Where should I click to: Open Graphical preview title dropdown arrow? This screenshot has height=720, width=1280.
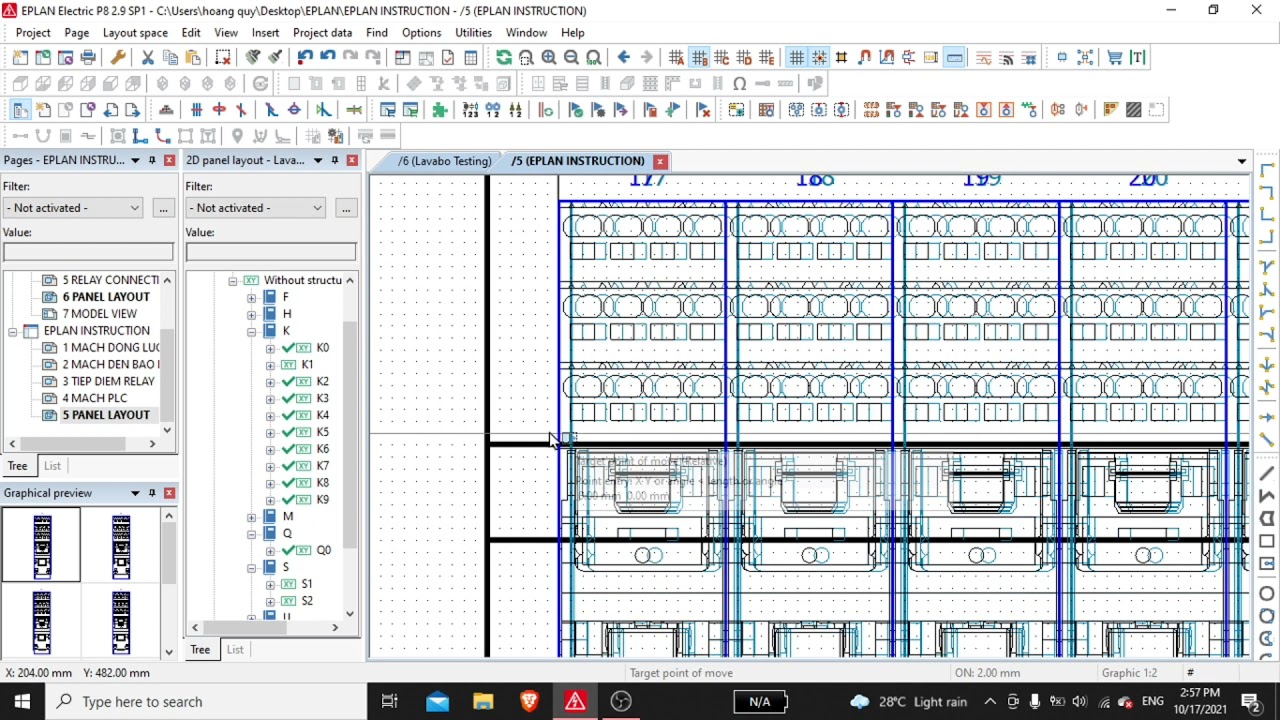click(x=135, y=493)
